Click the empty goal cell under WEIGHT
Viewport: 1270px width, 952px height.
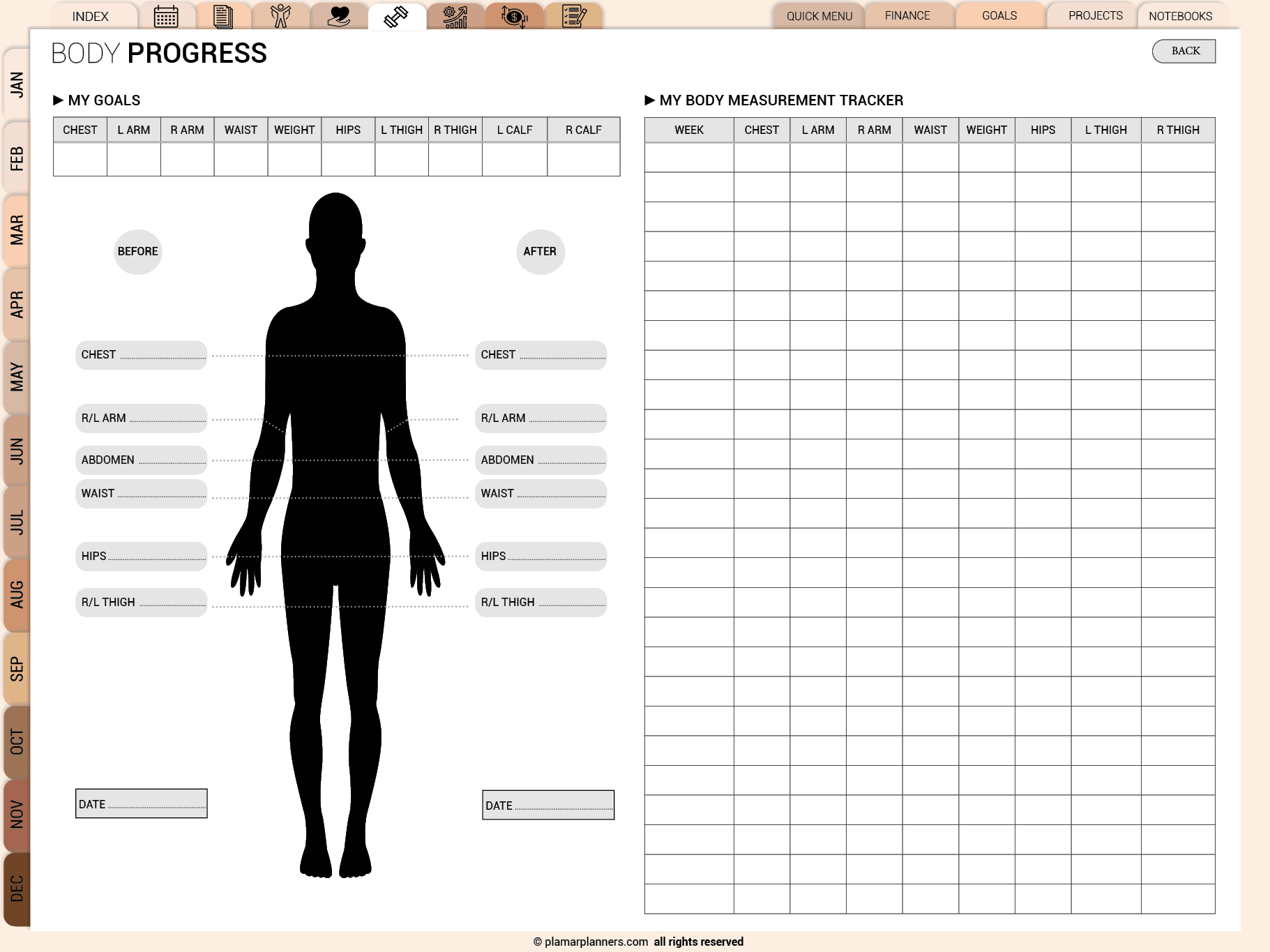294,159
